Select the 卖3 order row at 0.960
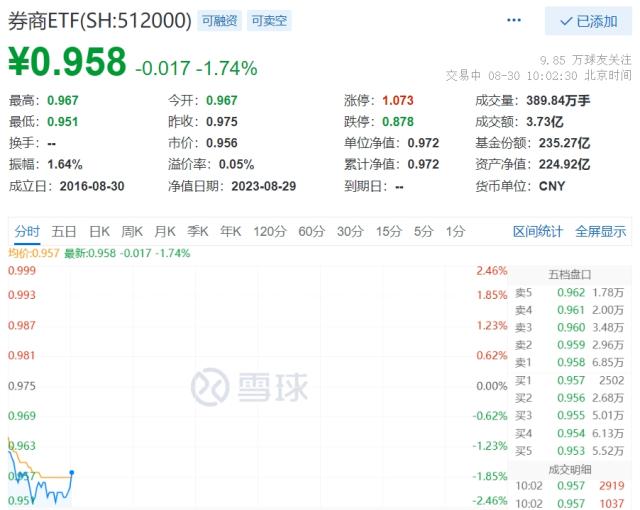This screenshot has width=640, height=510. click(x=569, y=327)
